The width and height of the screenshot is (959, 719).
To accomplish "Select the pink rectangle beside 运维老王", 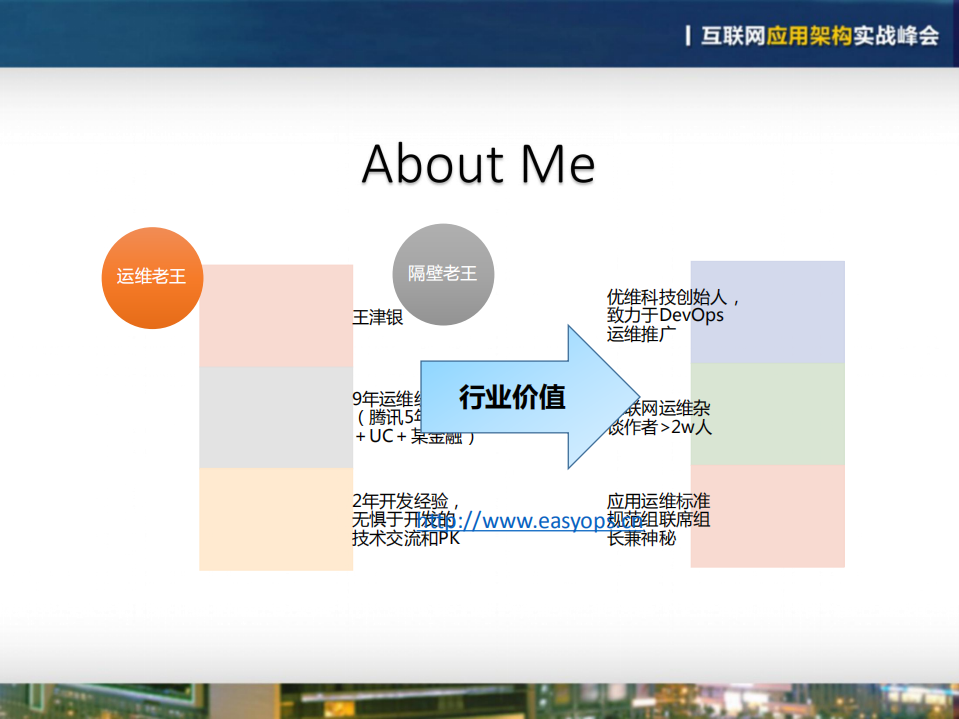I will 276,313.
